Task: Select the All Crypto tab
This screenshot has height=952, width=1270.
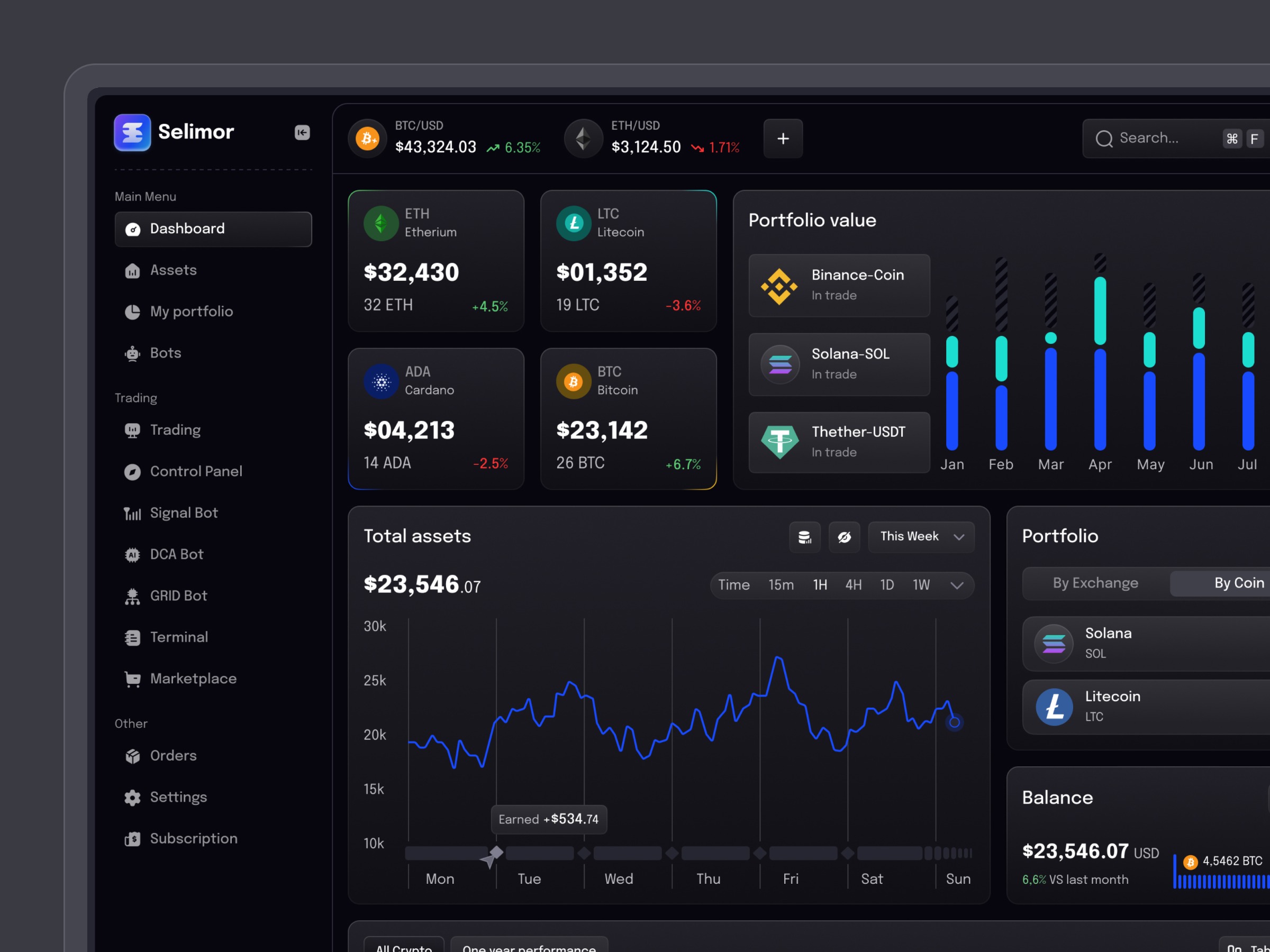Action: (x=404, y=945)
